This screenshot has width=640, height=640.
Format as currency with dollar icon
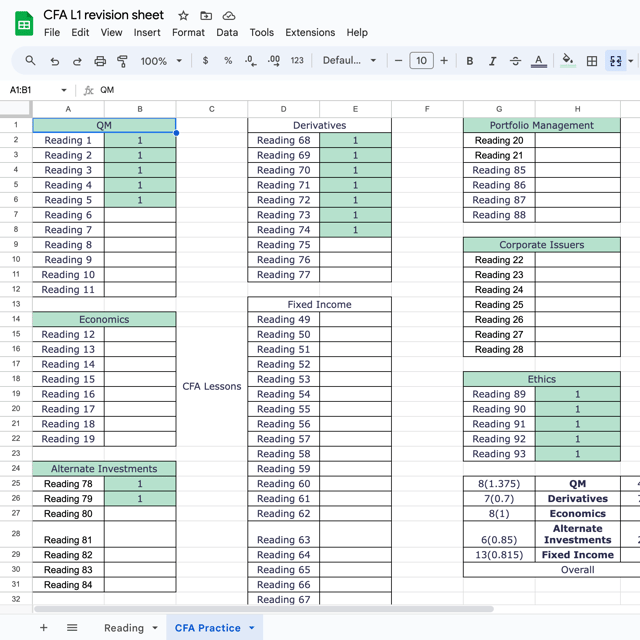[205, 61]
